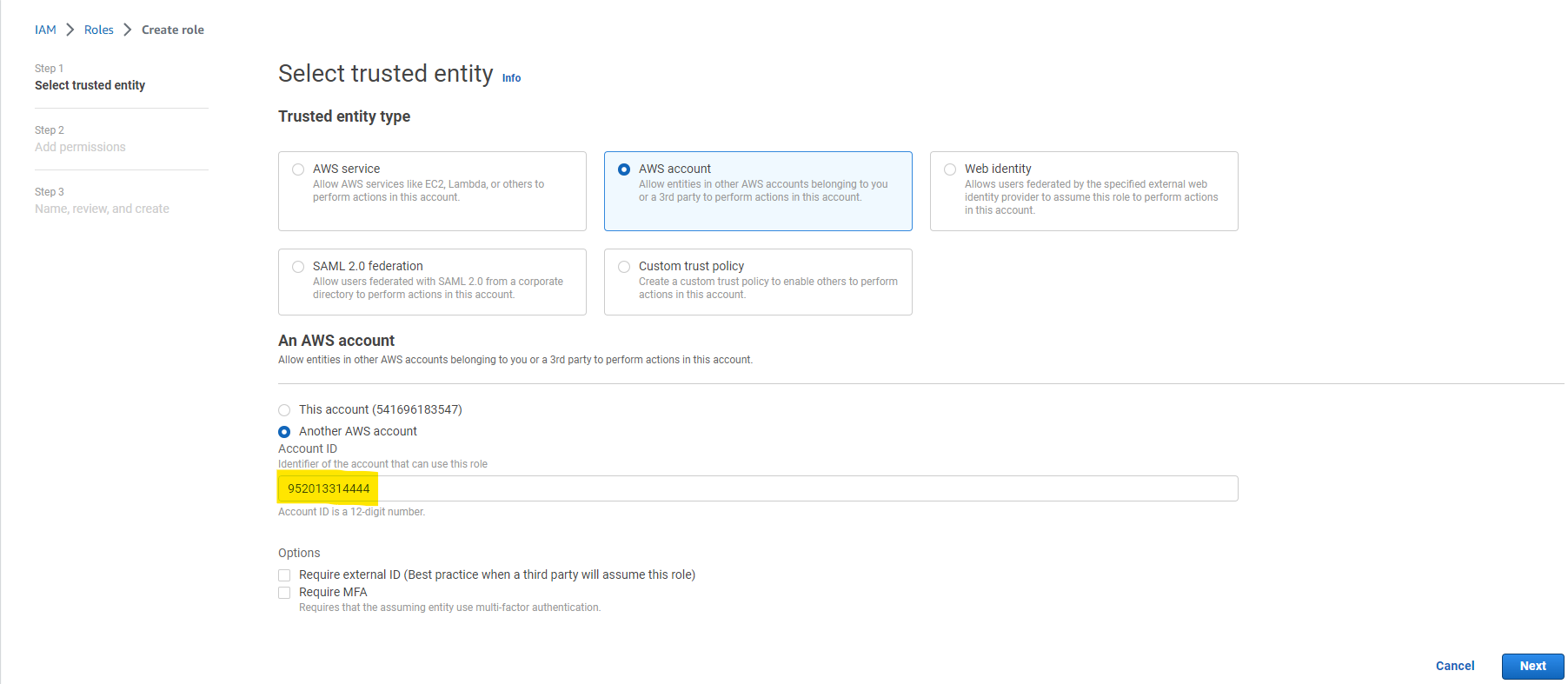
Task: Click Step 1 Select trusted entity
Action: tap(90, 85)
